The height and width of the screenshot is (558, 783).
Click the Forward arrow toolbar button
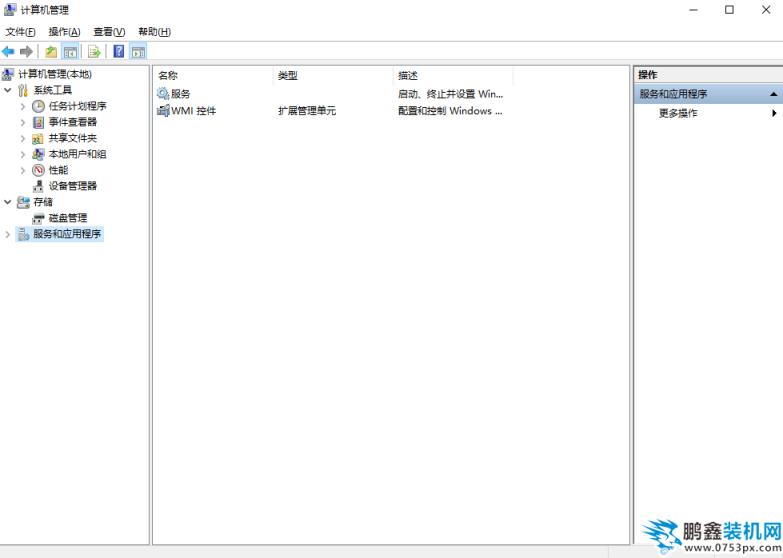coord(26,51)
